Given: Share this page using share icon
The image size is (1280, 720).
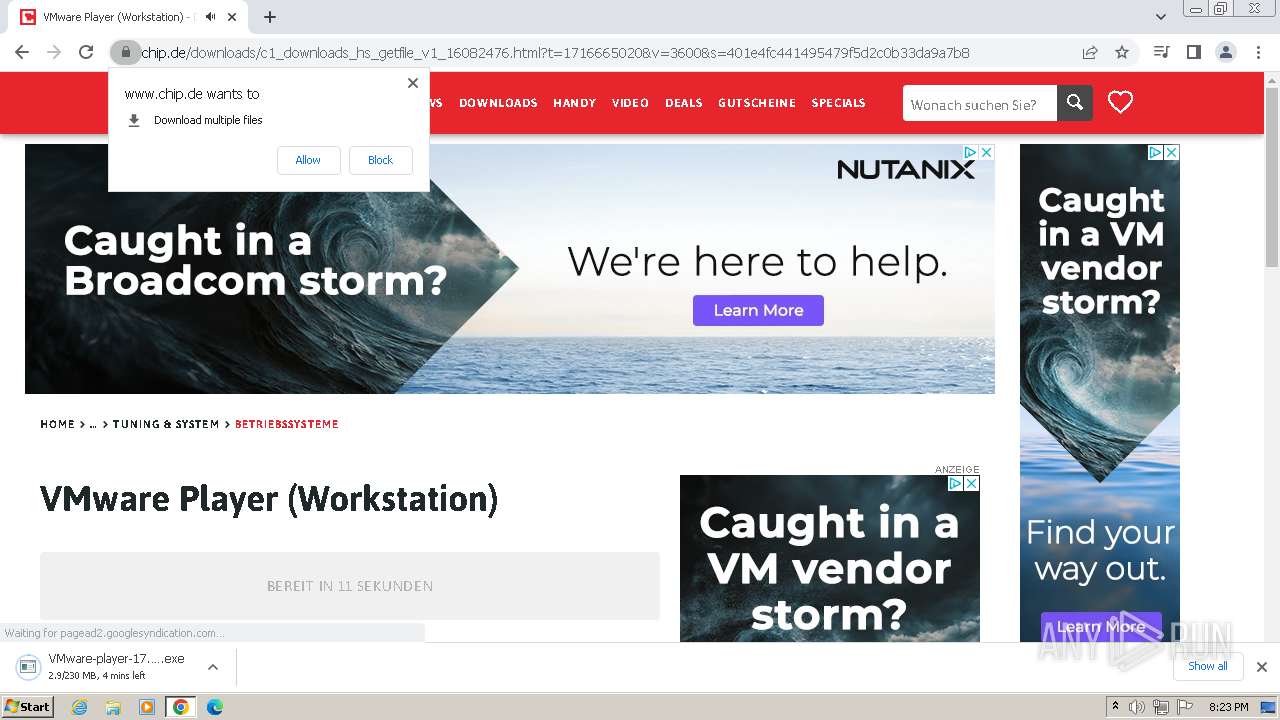Looking at the screenshot, I should coord(1090,52).
